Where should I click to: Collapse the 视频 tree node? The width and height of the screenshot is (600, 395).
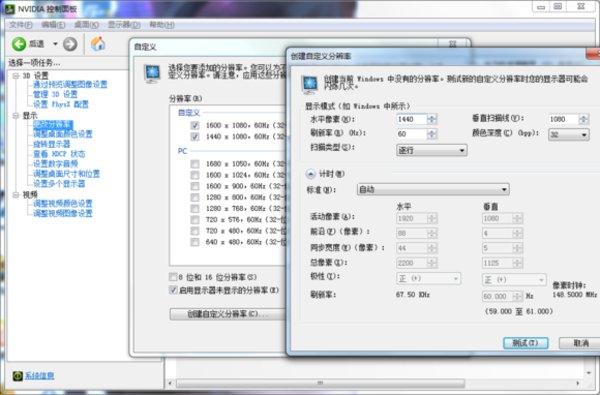16,195
